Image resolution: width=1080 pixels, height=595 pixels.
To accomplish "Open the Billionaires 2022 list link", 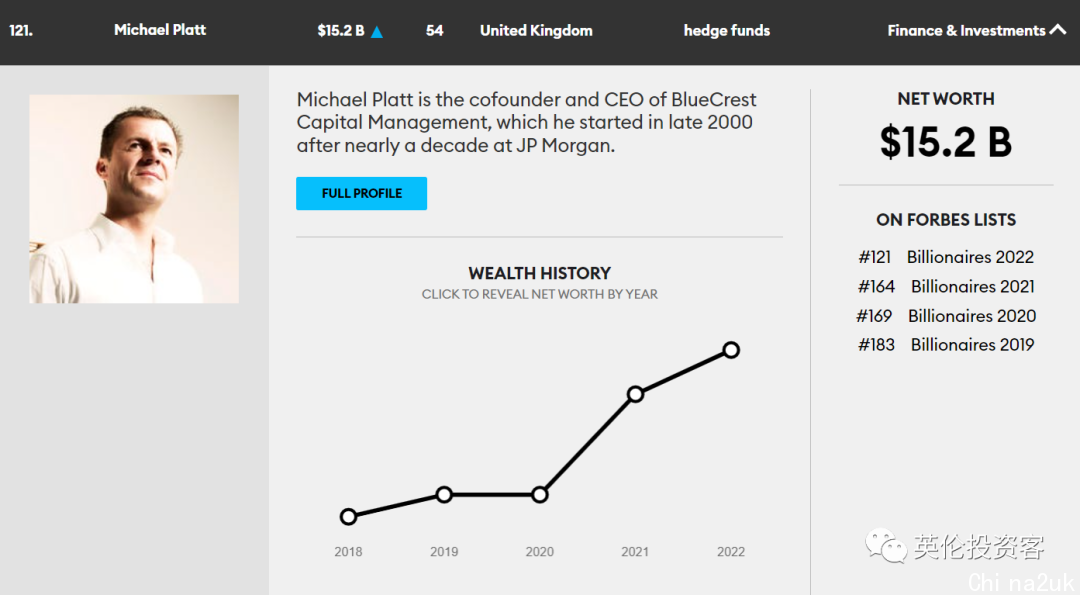I will coord(970,257).
